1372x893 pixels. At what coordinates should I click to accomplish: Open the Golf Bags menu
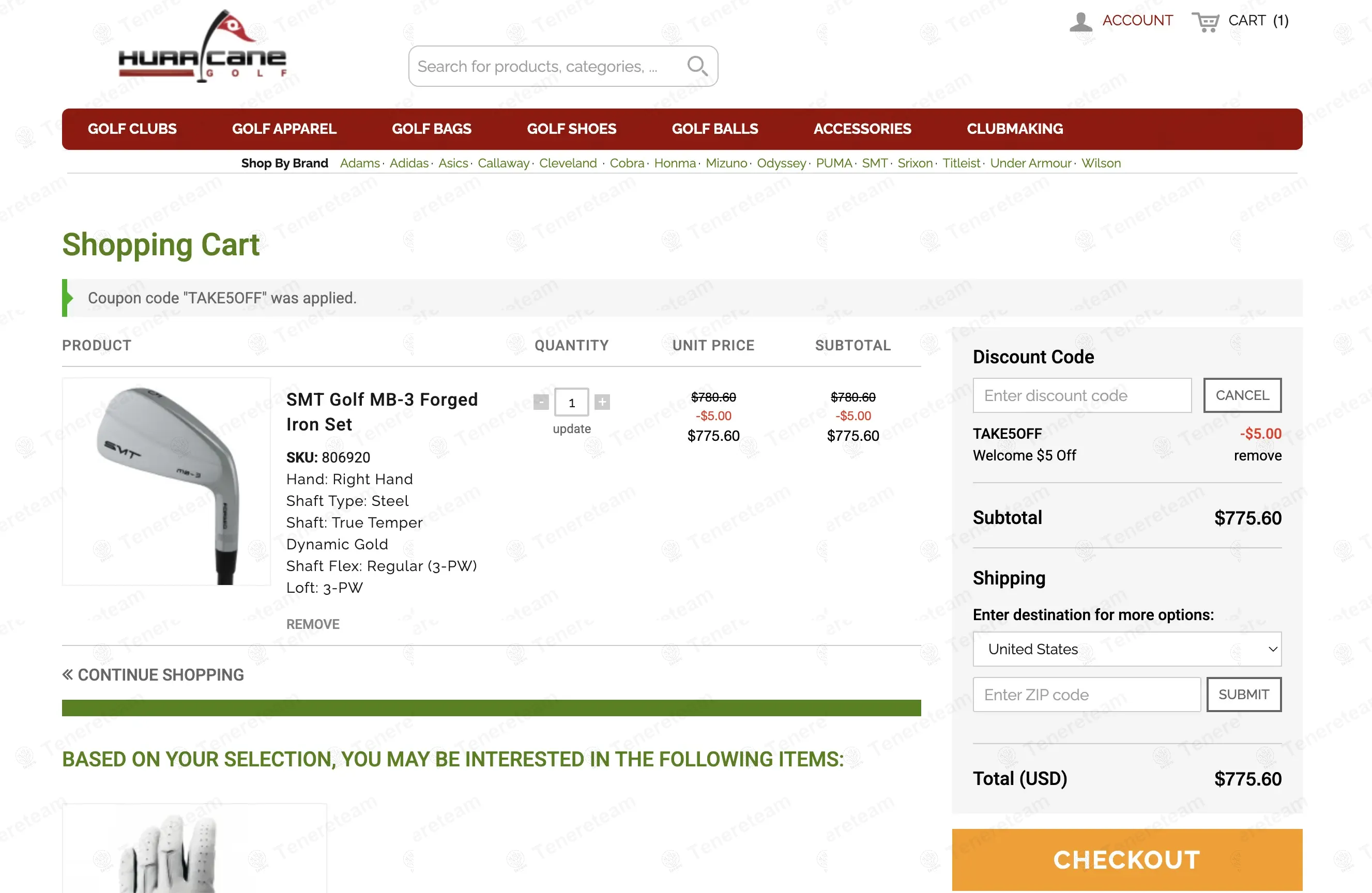pos(432,129)
